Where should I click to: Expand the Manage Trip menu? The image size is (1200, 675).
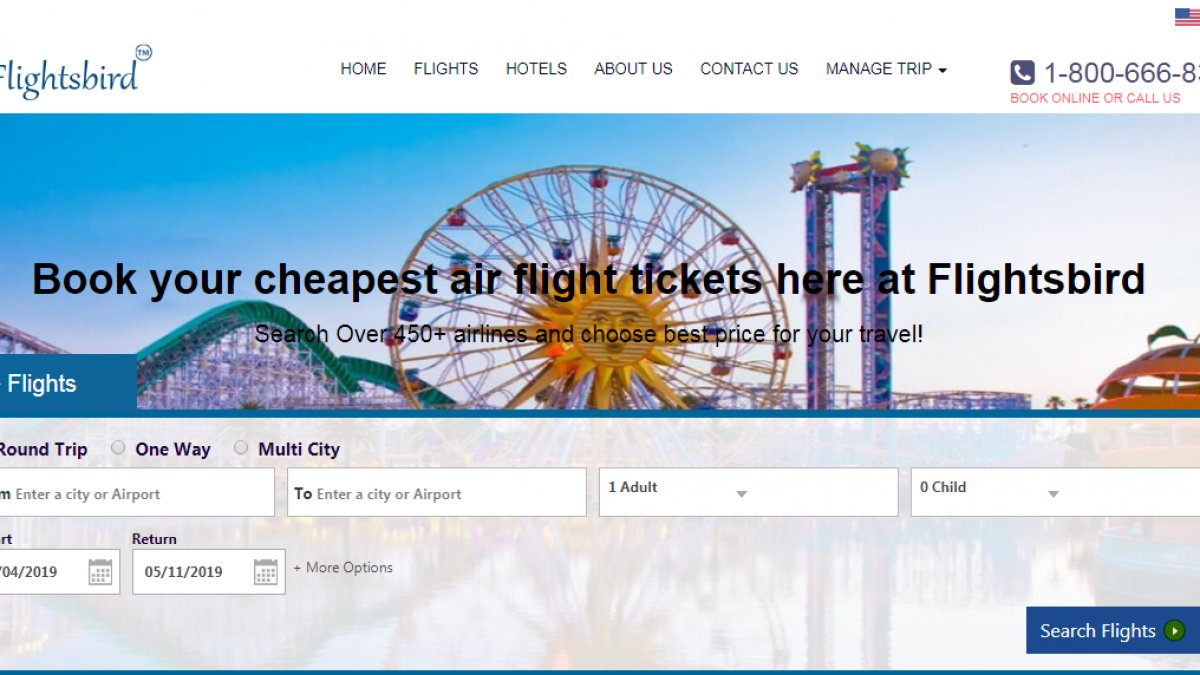point(886,69)
